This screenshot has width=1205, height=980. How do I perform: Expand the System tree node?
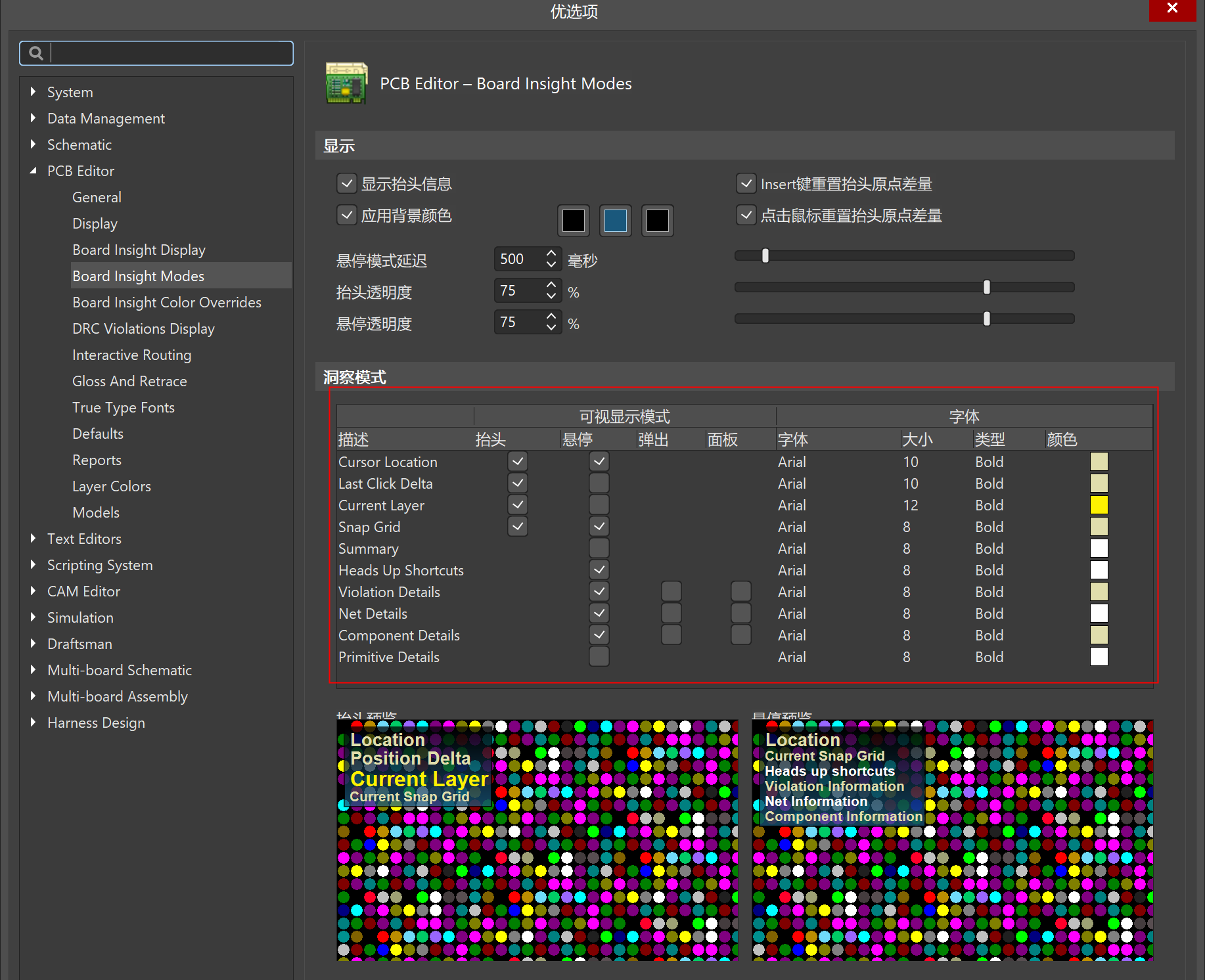[x=34, y=92]
